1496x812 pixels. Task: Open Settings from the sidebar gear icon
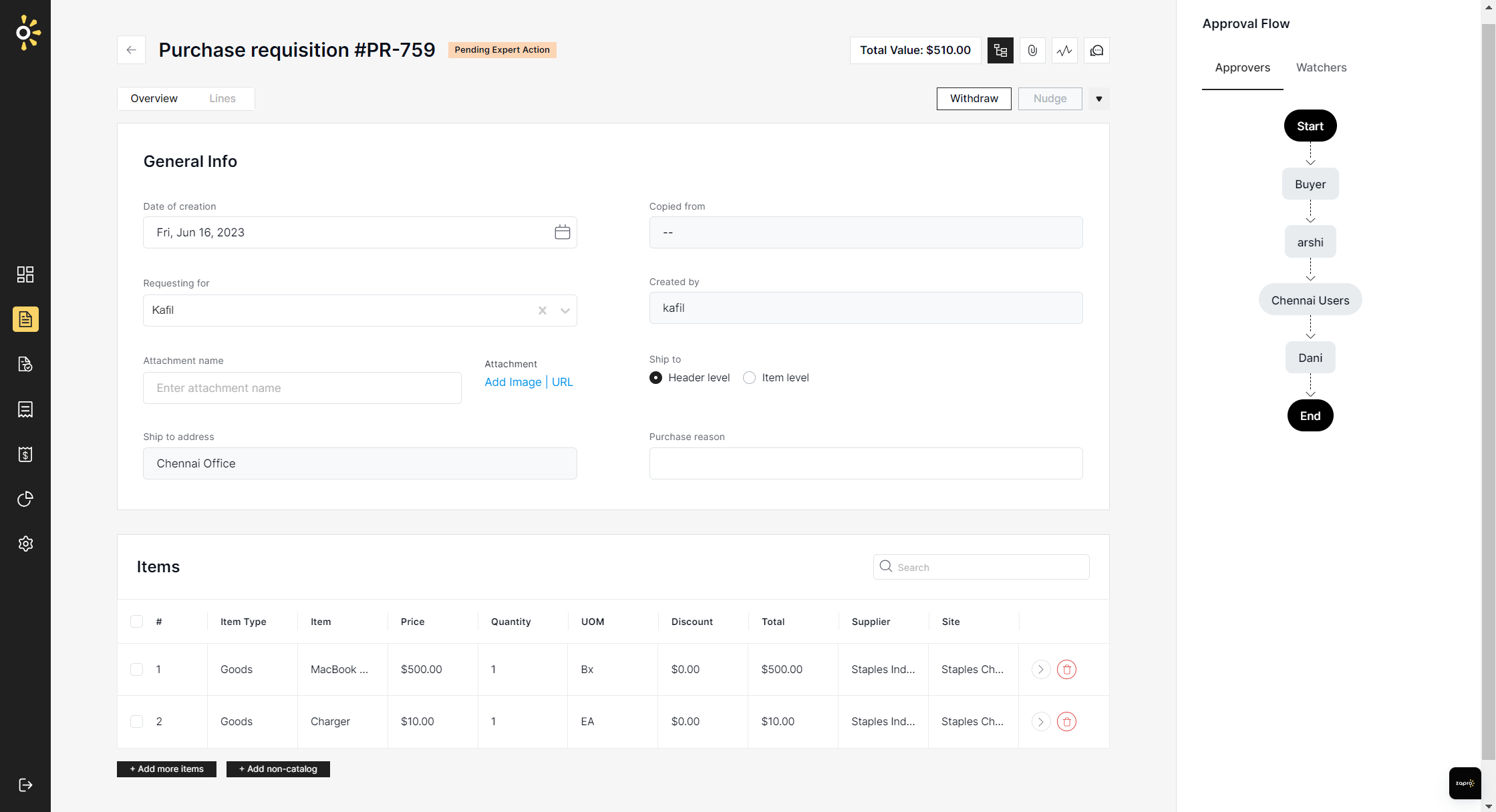25,544
